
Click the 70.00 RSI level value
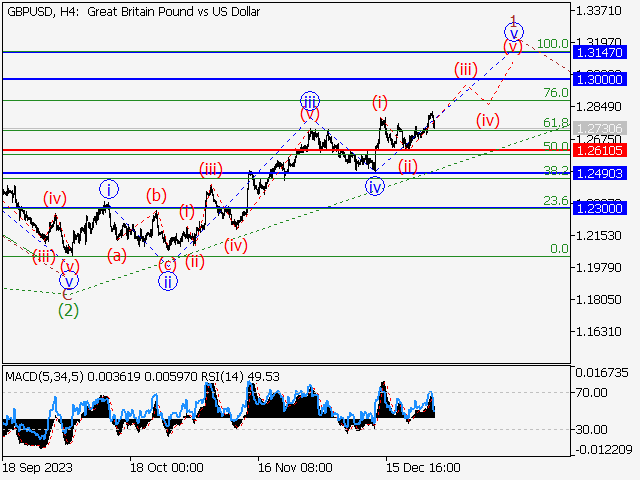[591, 393]
